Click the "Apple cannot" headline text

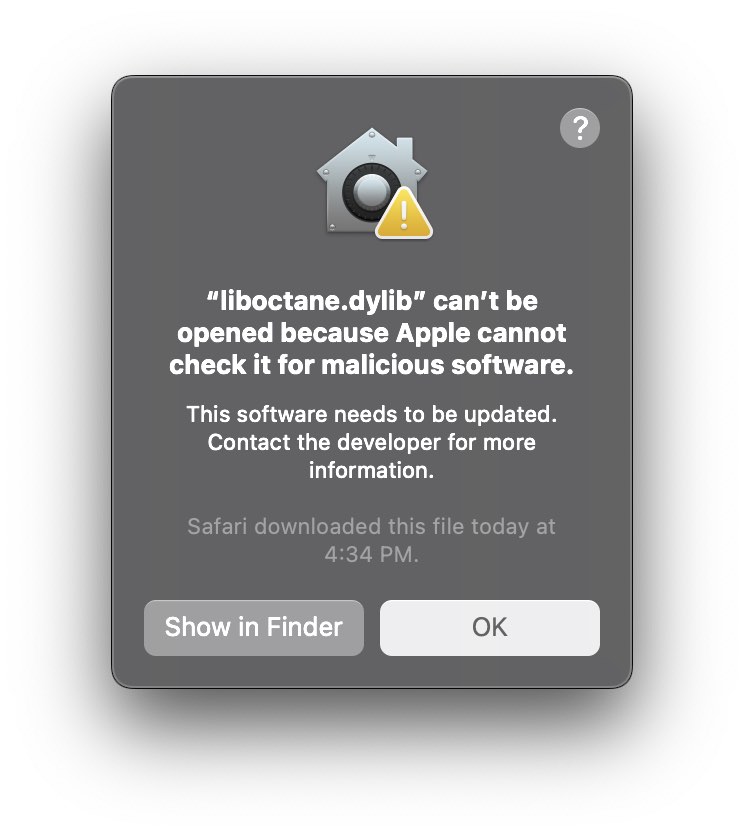pos(481,333)
